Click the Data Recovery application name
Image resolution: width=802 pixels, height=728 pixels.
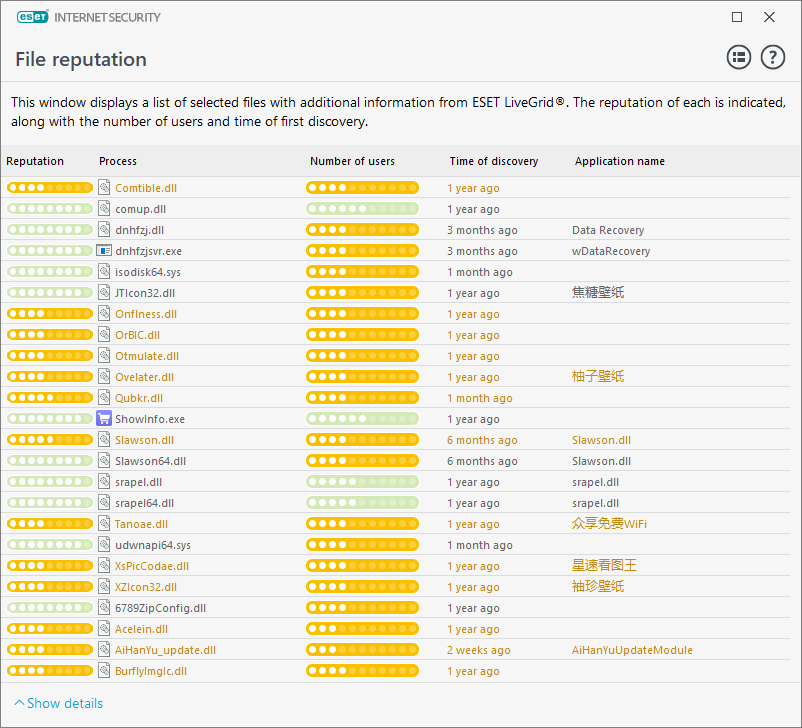(608, 230)
